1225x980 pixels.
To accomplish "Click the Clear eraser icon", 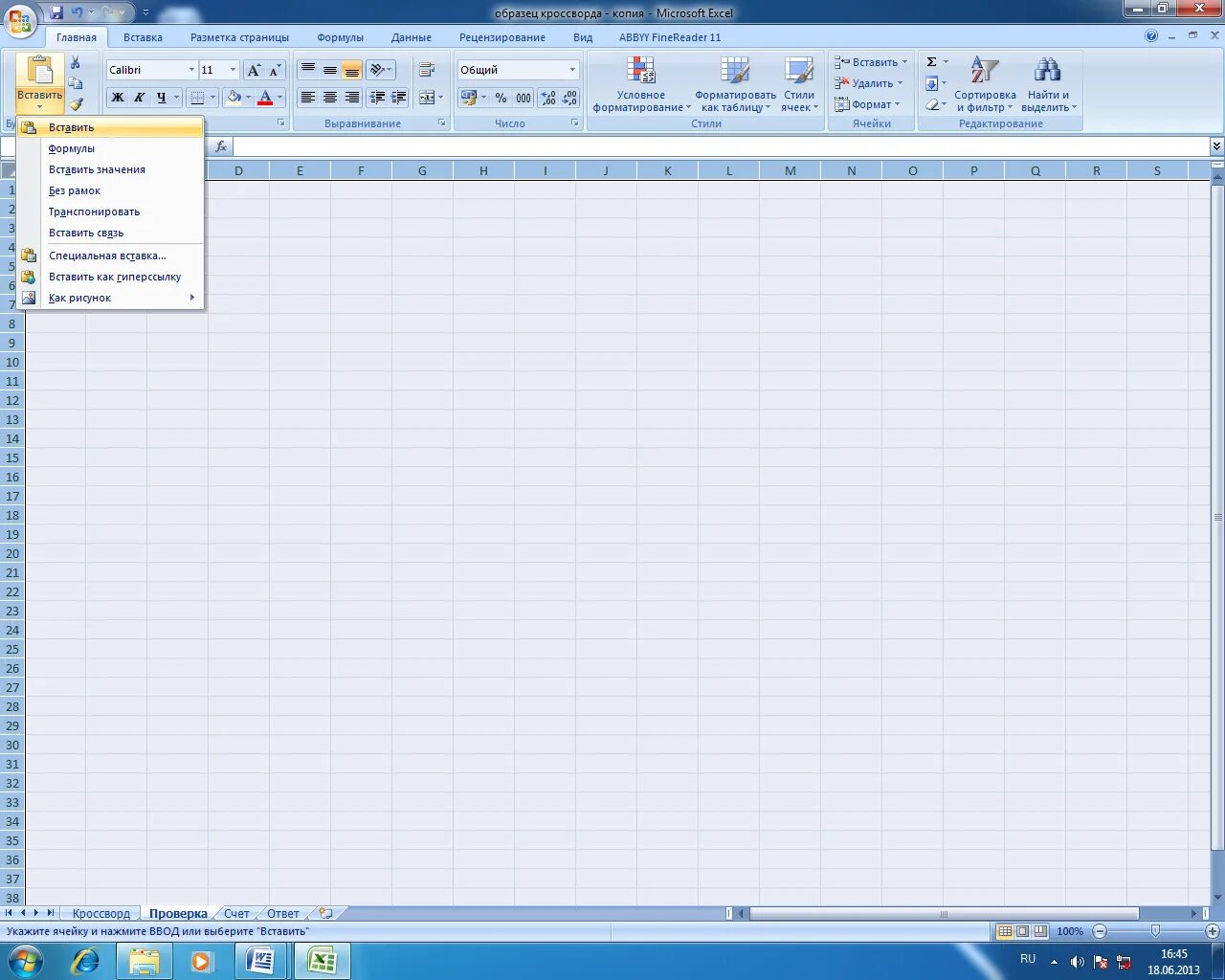I will (931, 104).
